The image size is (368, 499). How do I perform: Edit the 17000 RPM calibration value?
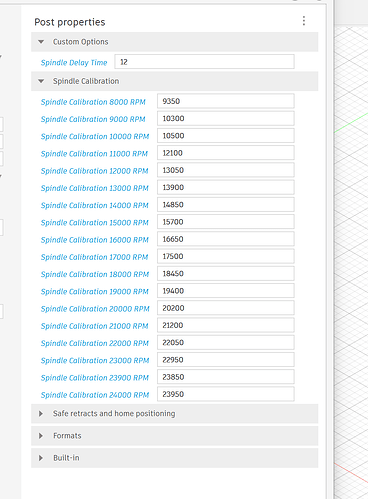(226, 256)
